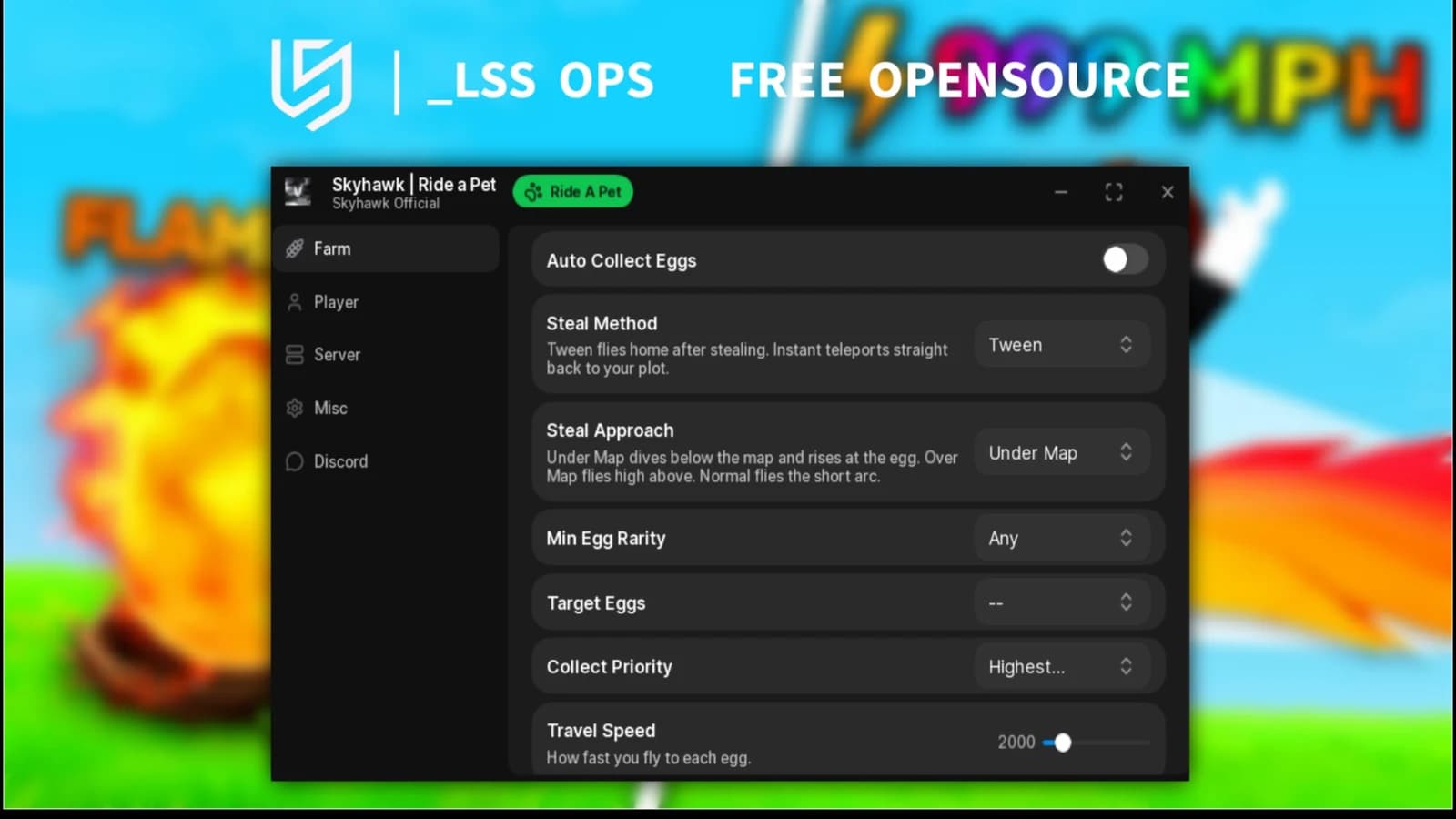This screenshot has width=1456, height=819.
Task: Click the Steal Approach heading
Action: [x=610, y=430]
